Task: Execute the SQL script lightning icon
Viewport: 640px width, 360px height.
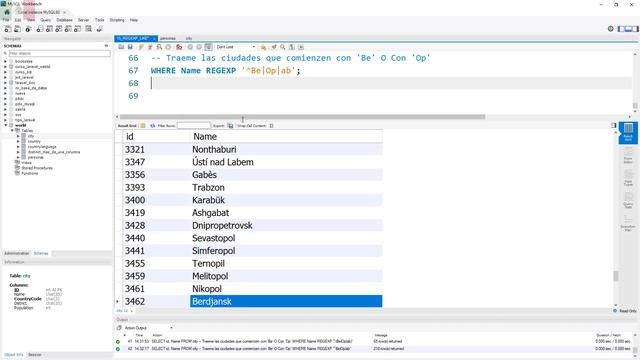Action: (141, 47)
